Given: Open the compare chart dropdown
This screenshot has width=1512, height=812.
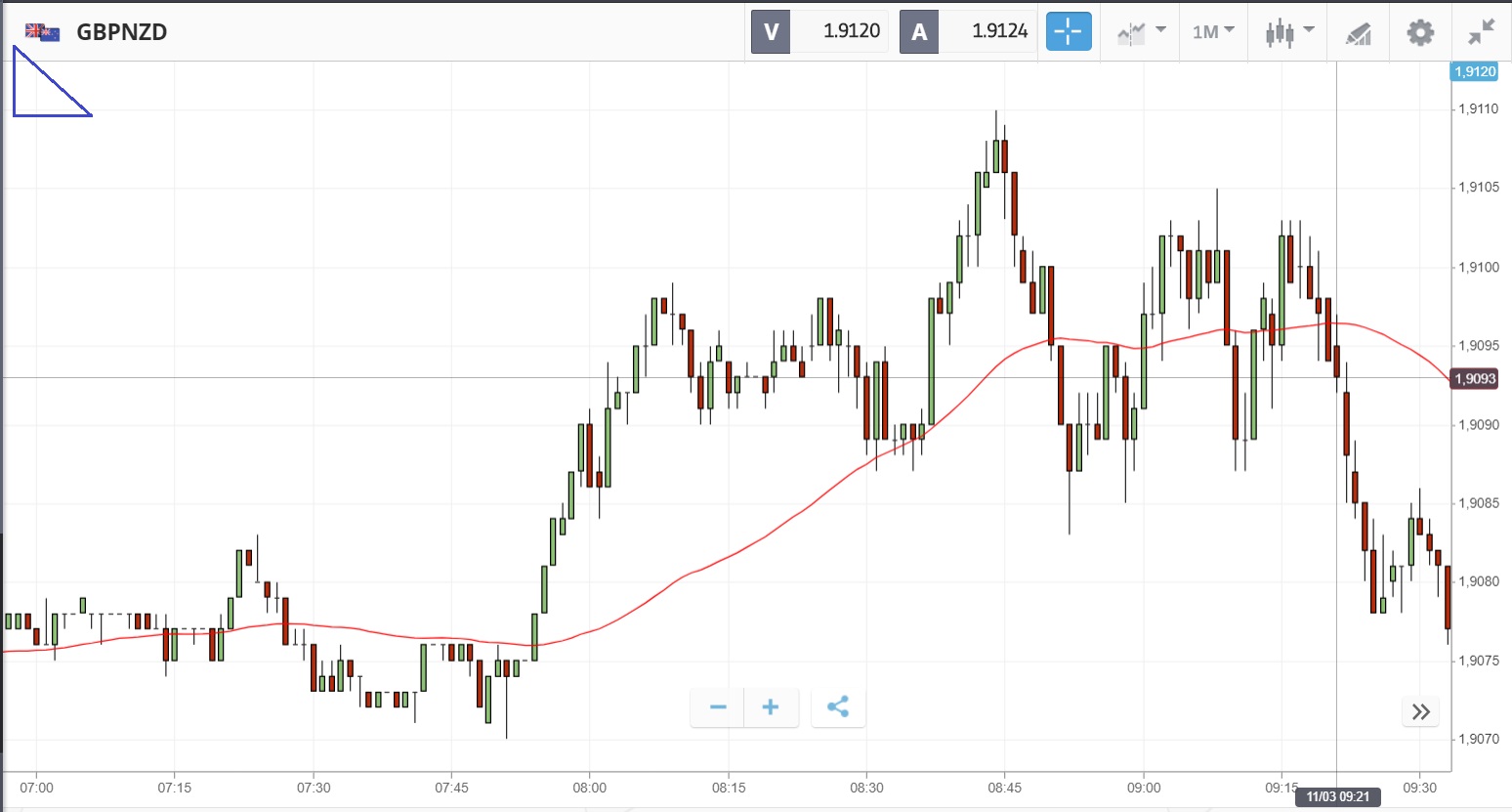Looking at the screenshot, I should pos(1141,32).
